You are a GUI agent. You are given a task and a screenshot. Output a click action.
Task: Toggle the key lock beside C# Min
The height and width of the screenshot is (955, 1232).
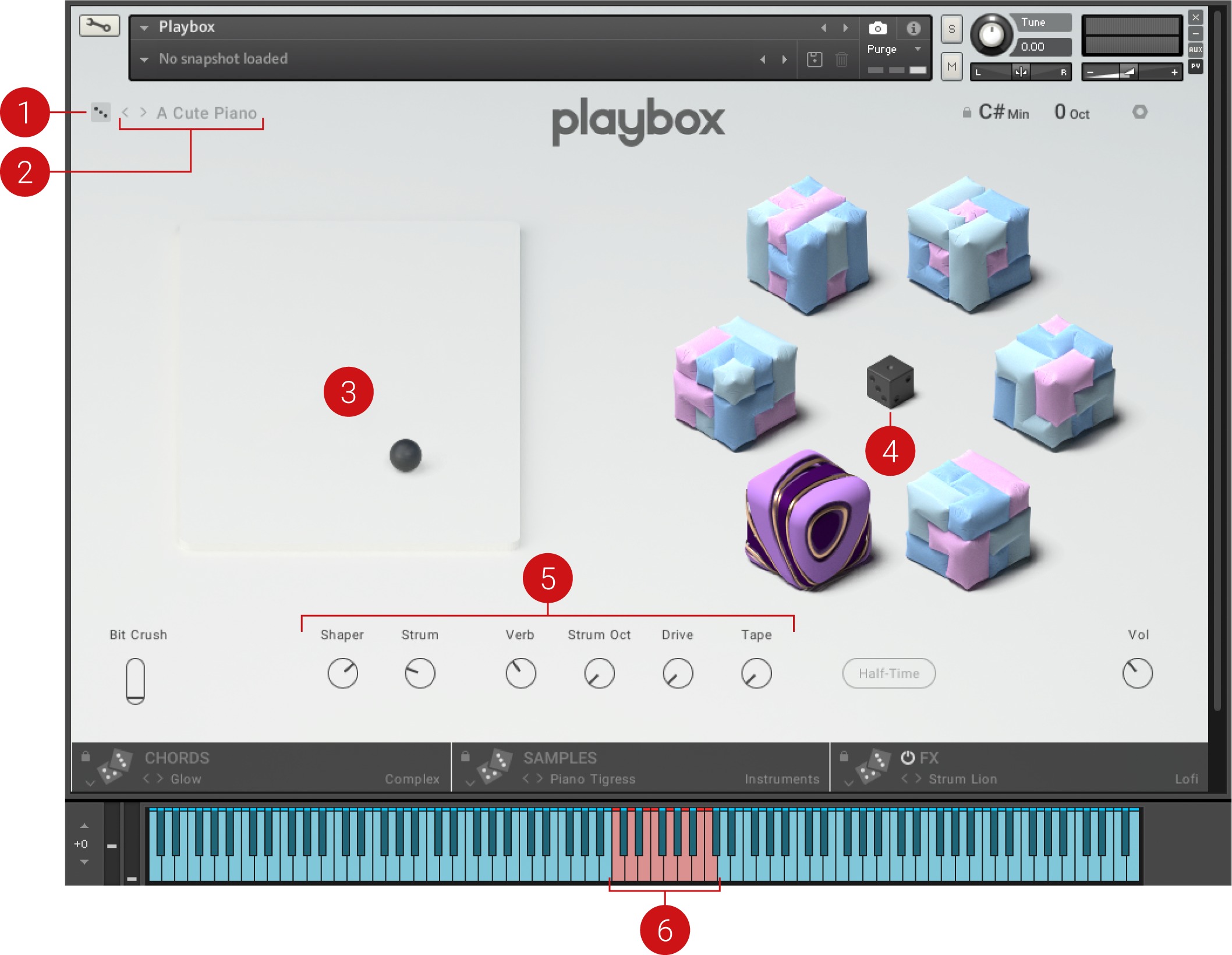point(967,112)
